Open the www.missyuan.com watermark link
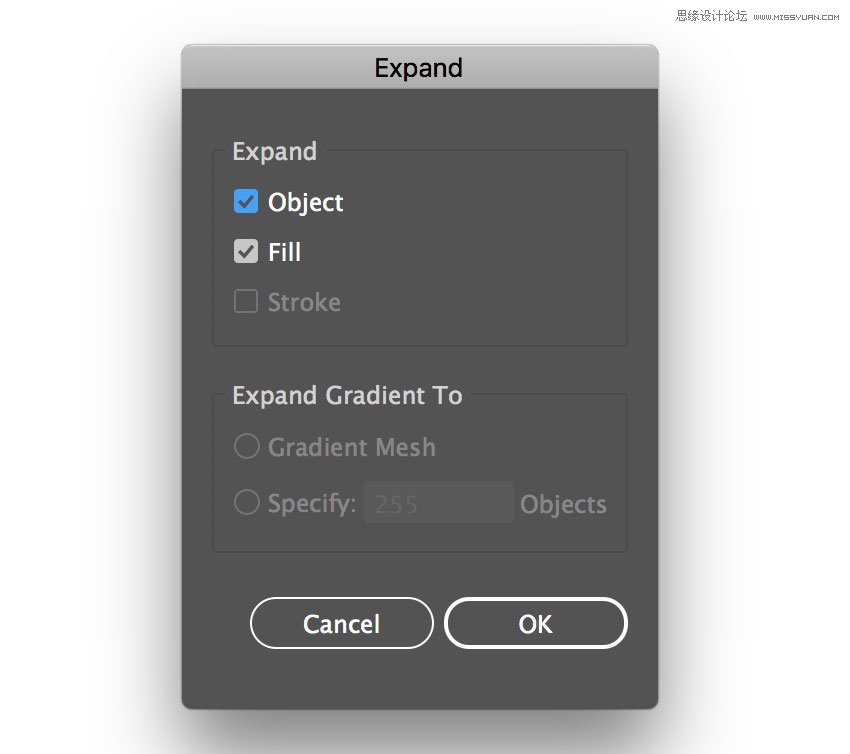 (799, 16)
